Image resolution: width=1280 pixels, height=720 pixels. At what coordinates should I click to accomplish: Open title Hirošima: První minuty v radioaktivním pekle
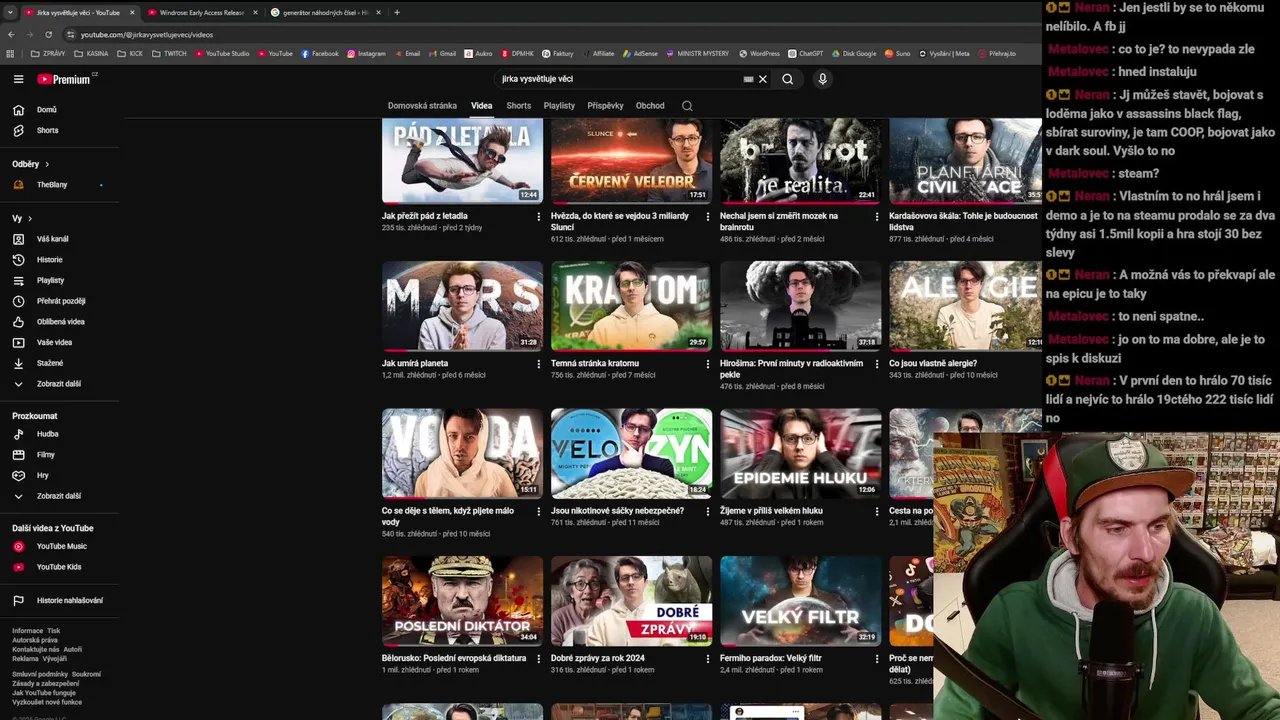tap(791, 369)
